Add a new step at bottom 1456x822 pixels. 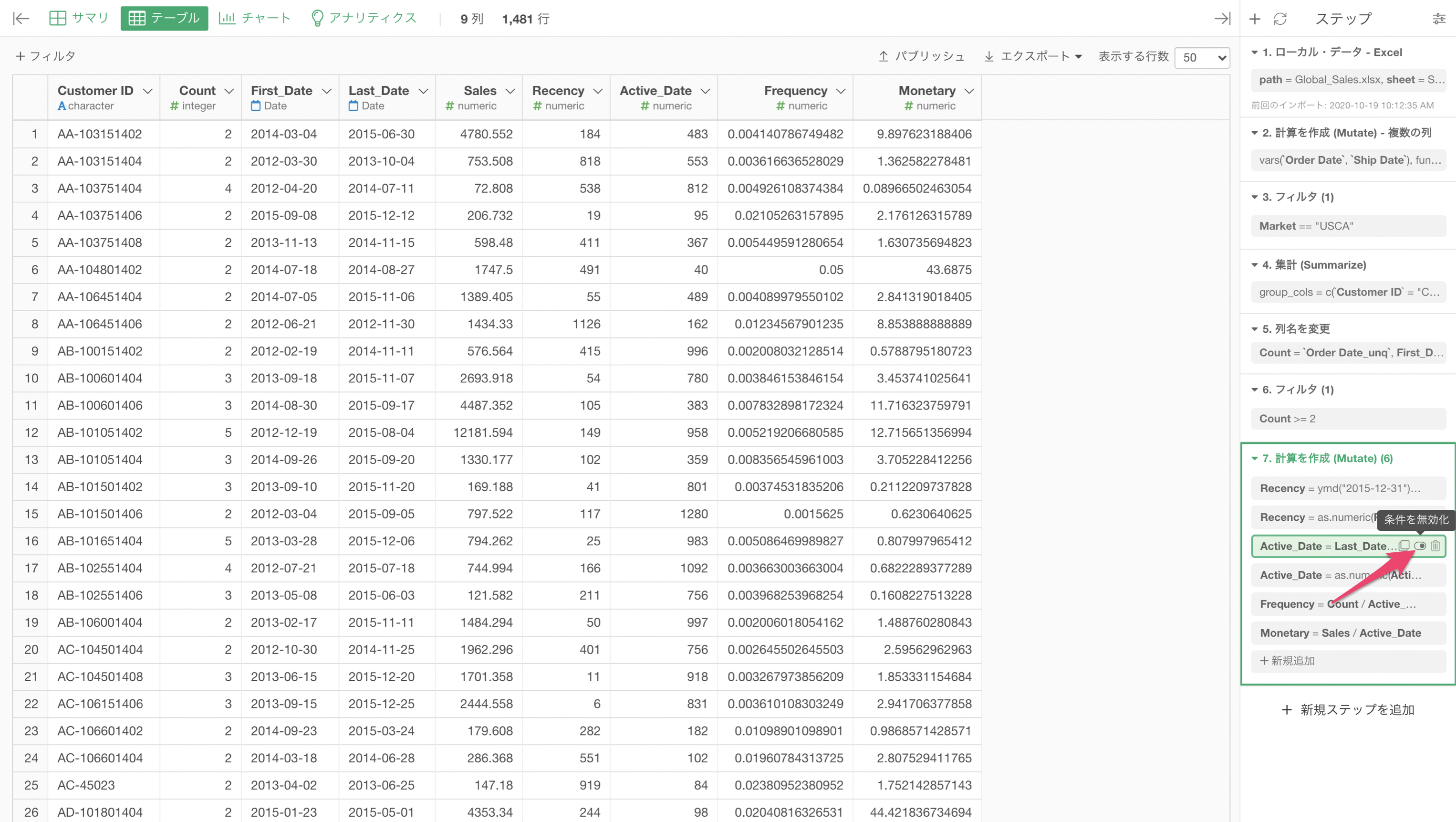(x=1348, y=709)
